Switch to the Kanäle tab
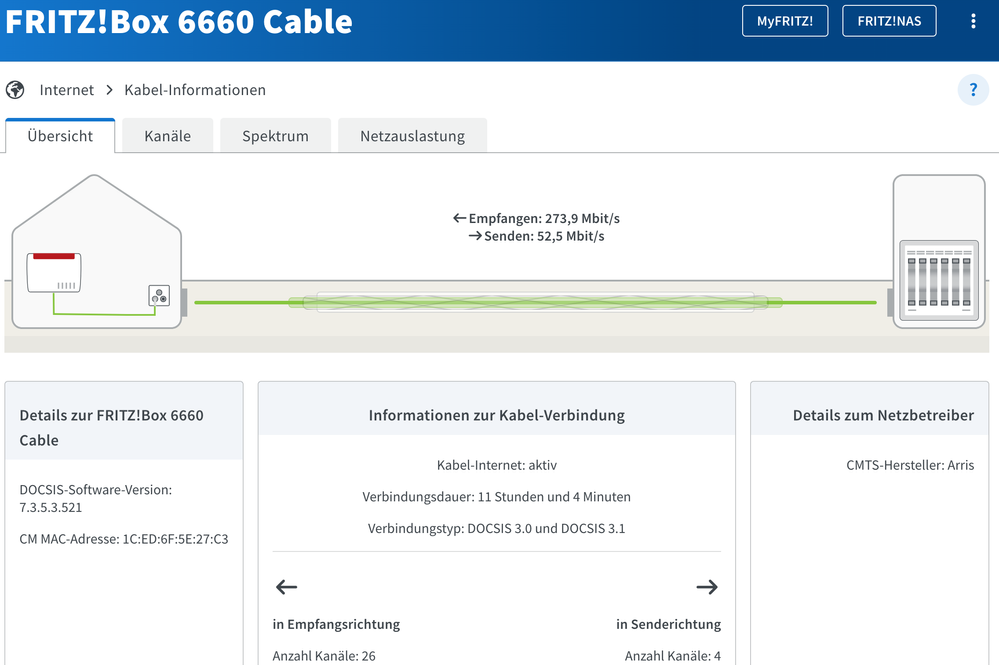 168,136
